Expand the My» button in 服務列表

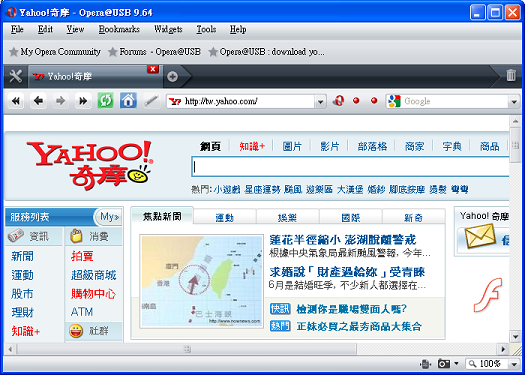pos(108,217)
